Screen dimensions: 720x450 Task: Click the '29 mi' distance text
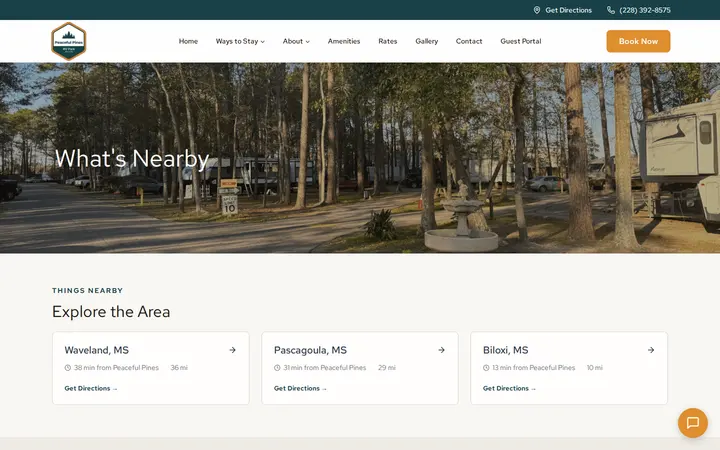point(387,368)
